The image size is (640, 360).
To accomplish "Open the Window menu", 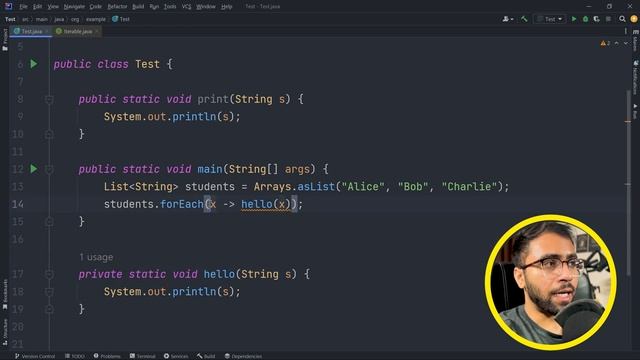I will coord(206,7).
